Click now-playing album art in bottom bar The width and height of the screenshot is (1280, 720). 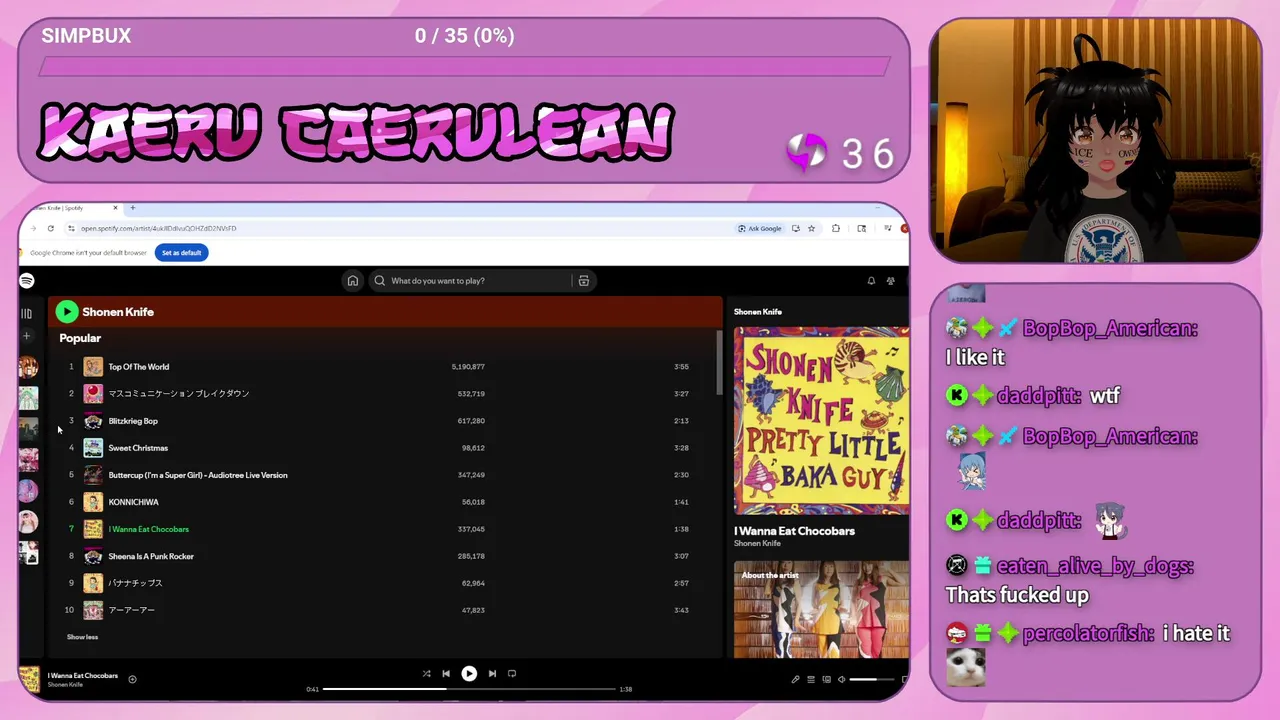click(x=30, y=679)
